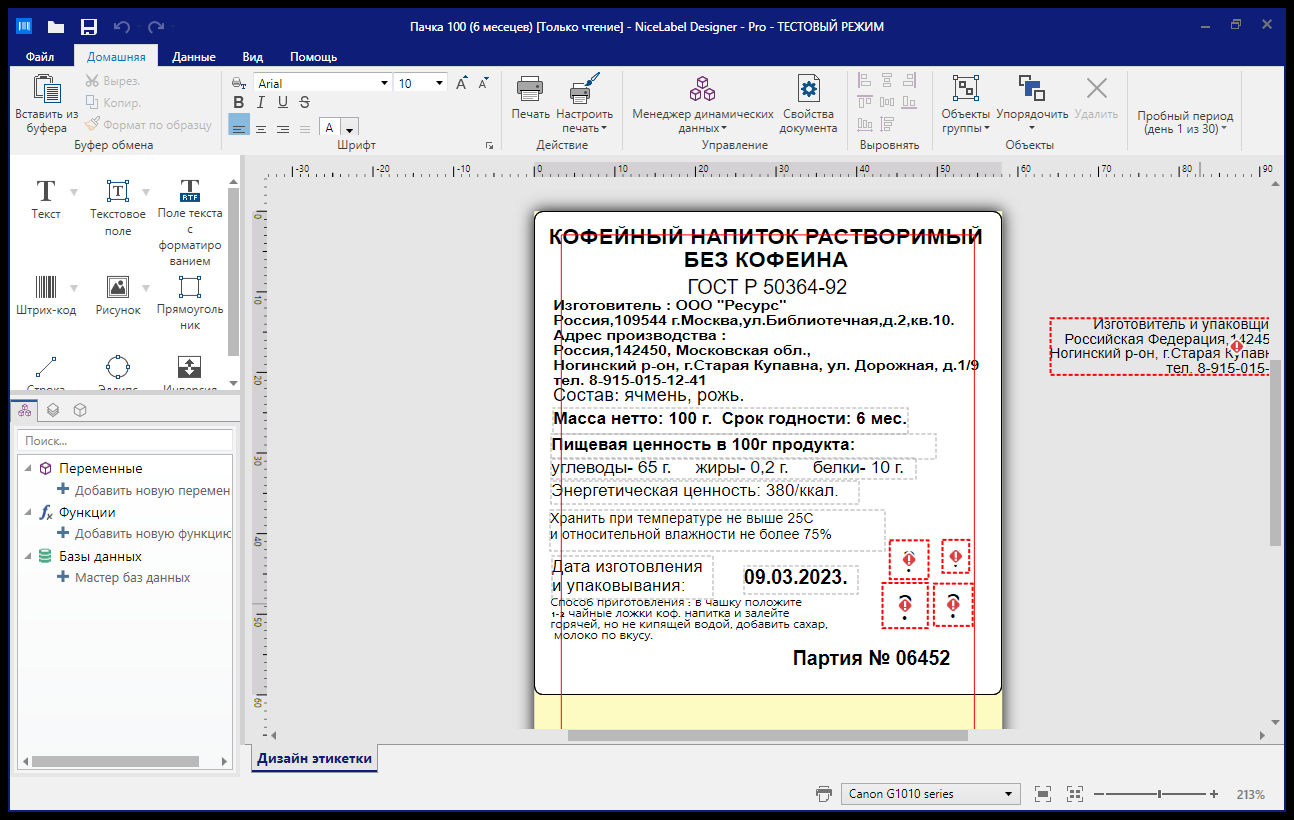Collapse the Переменные tree node

coord(28,468)
